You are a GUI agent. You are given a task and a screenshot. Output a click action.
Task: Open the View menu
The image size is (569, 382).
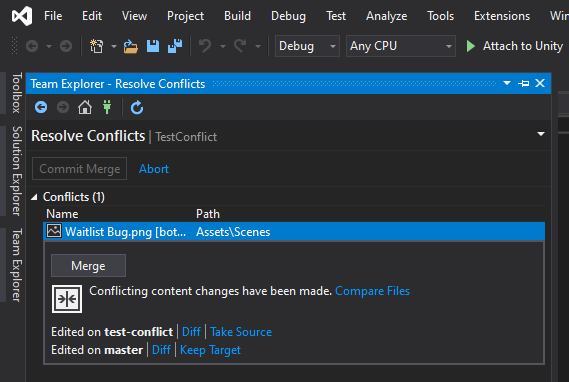click(x=134, y=16)
